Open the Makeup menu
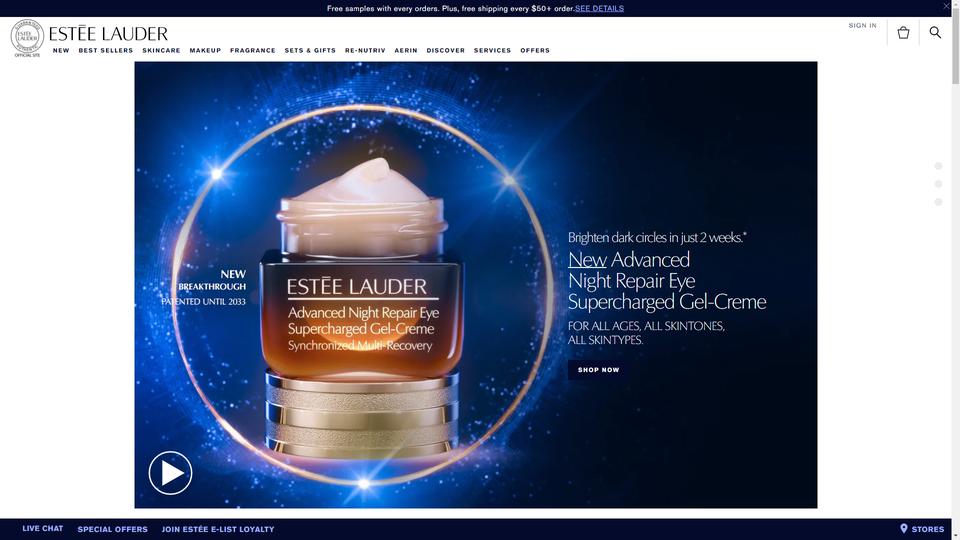The height and width of the screenshot is (540, 960). click(x=205, y=50)
